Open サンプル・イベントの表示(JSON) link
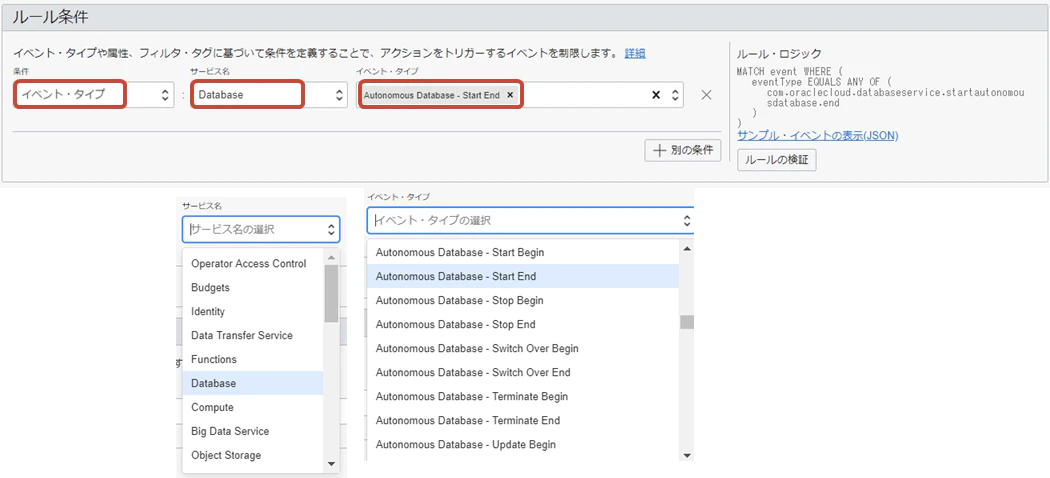This screenshot has height=478, width=1050. point(818,135)
